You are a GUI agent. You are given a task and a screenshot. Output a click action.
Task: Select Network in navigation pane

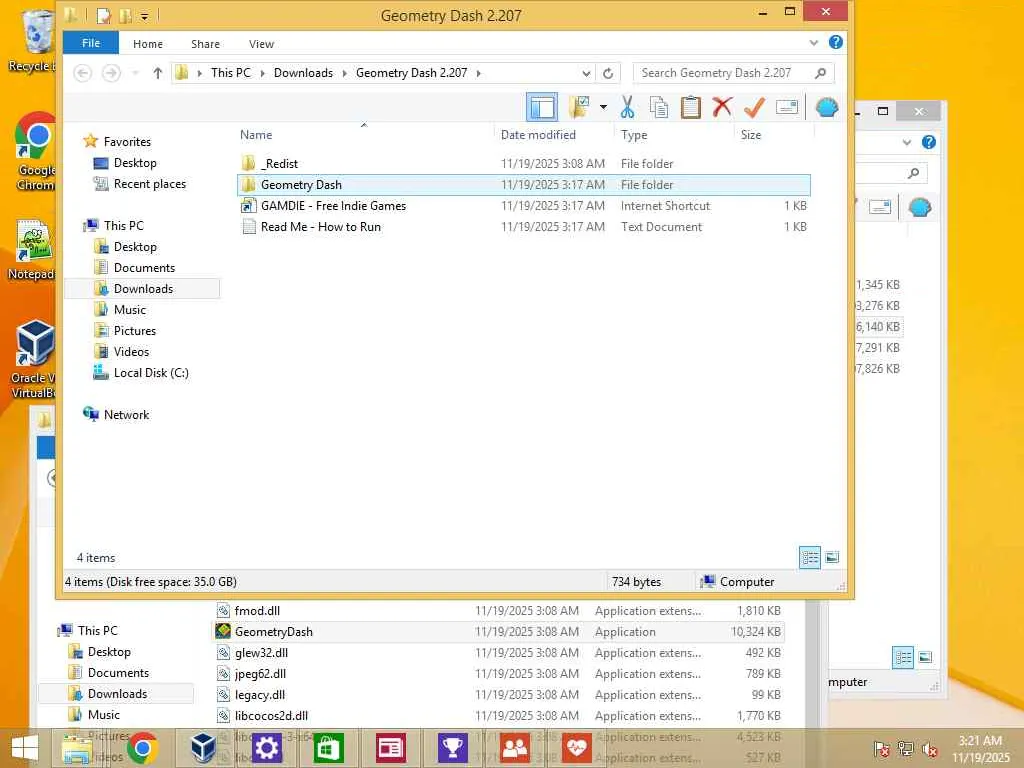126,415
